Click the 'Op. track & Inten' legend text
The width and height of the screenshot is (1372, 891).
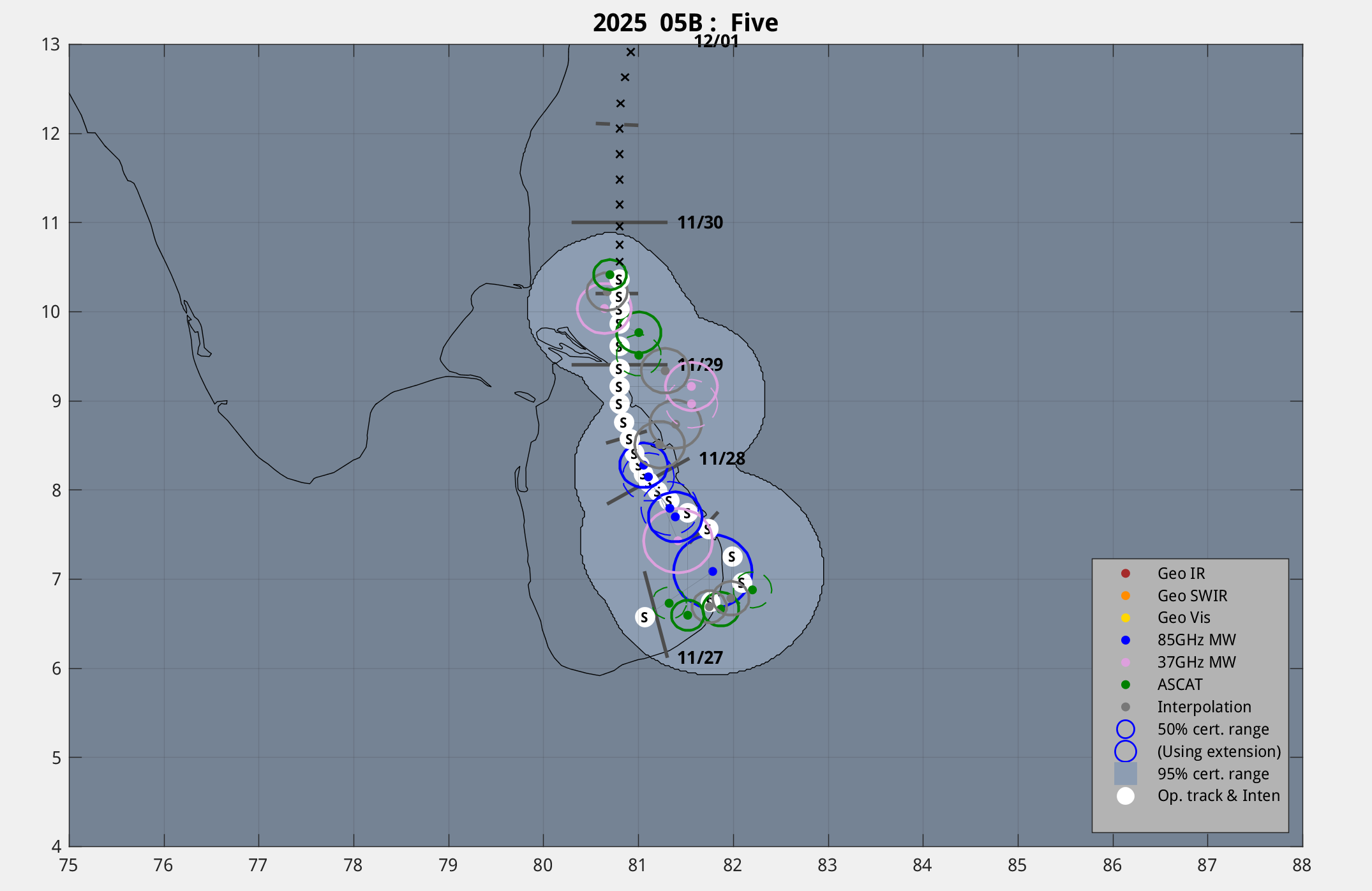(1218, 796)
